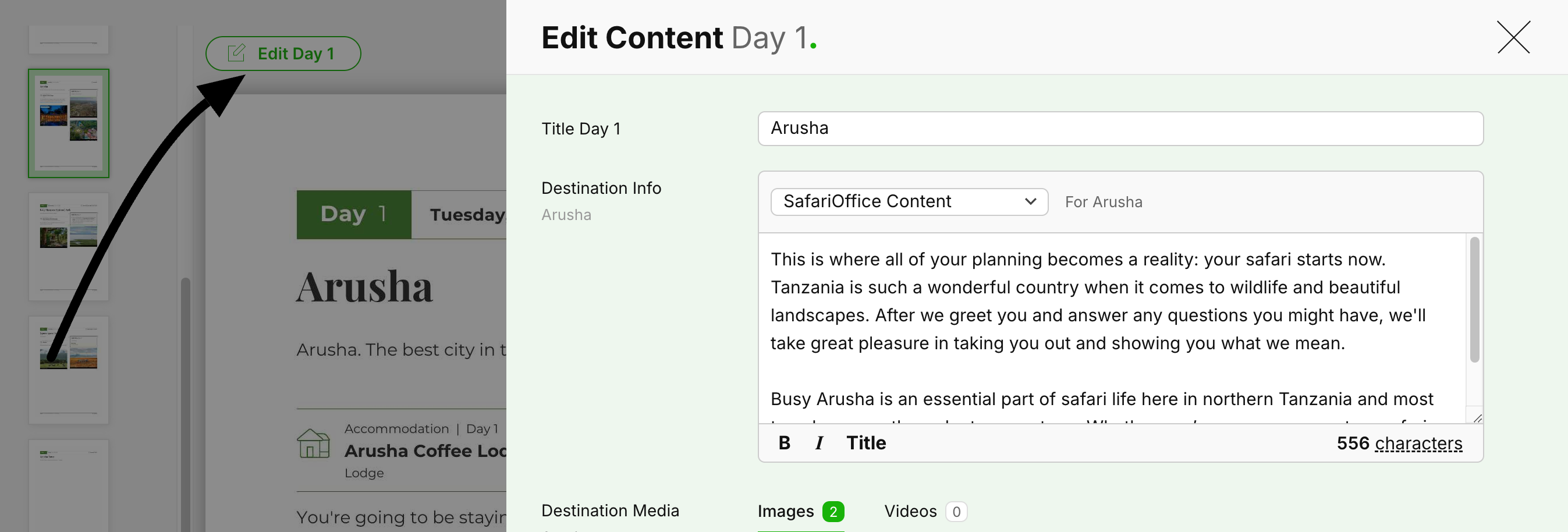Click the accommodation lodge house icon
1568x532 pixels.
coord(313,444)
